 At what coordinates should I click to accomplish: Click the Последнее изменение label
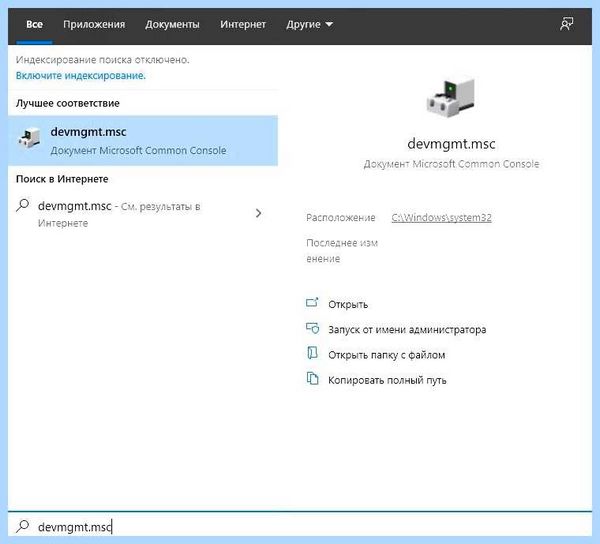pyautogui.click(x=342, y=251)
